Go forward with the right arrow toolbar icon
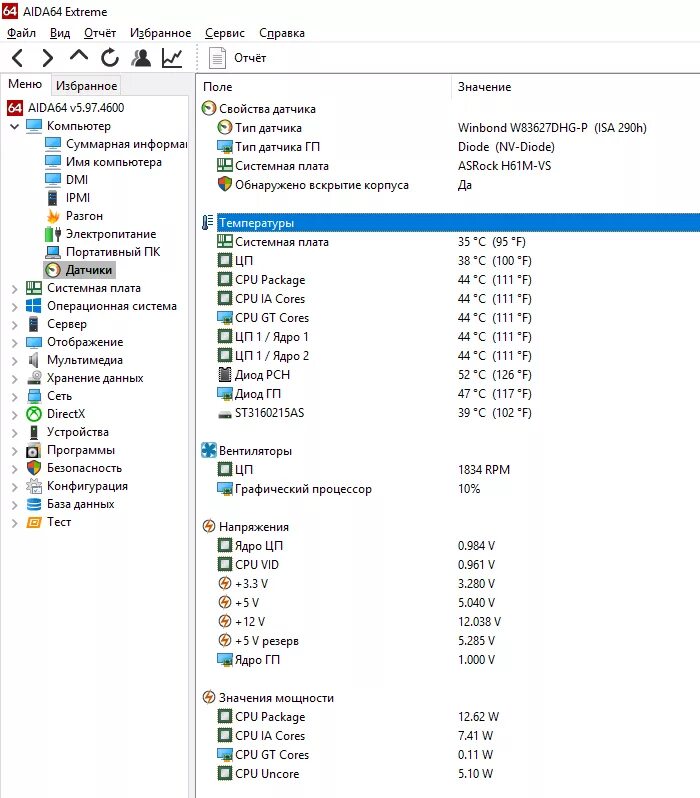Image resolution: width=700 pixels, height=798 pixels. 47,58
